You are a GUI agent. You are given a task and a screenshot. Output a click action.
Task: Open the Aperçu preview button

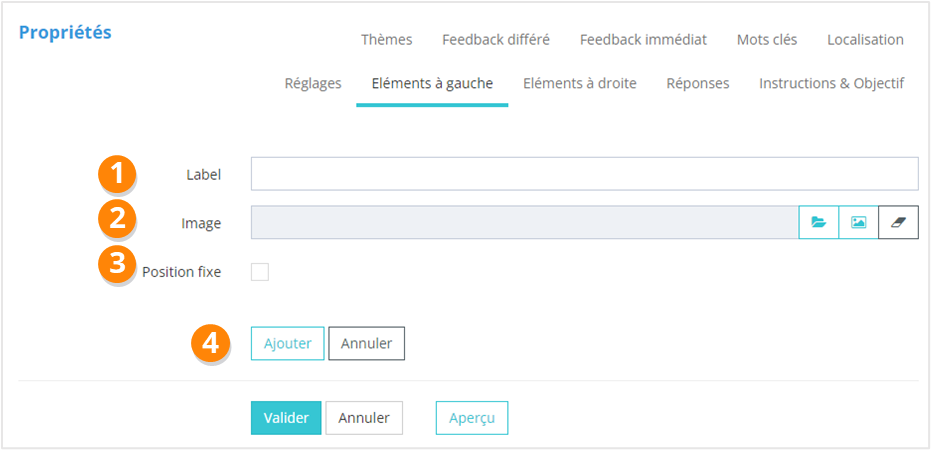(472, 418)
